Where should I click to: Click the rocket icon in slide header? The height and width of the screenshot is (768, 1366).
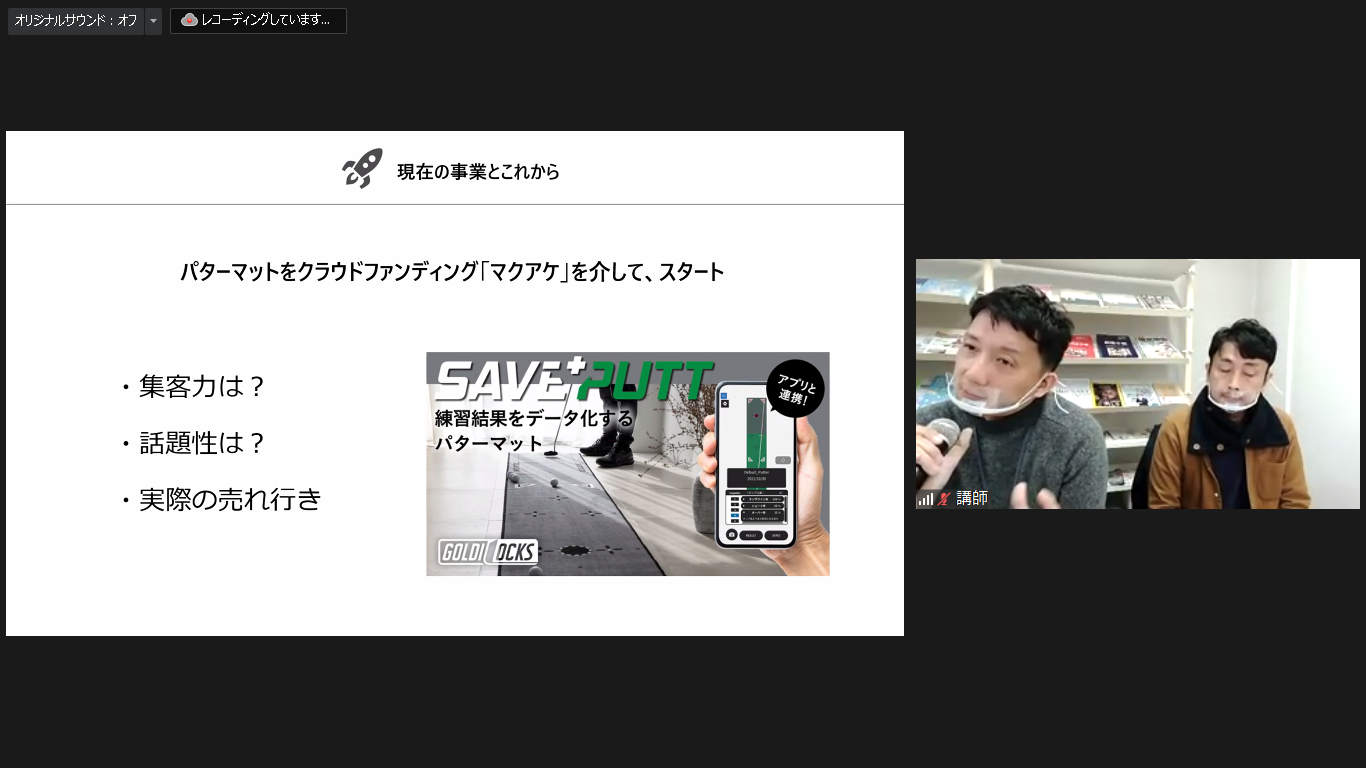point(362,169)
